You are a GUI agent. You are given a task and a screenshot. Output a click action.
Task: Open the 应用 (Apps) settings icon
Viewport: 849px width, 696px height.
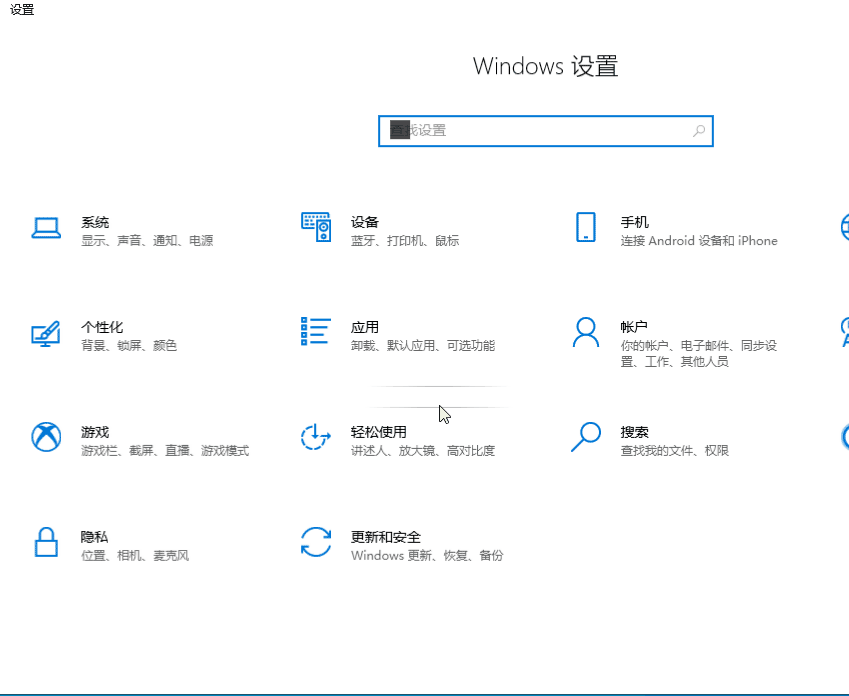click(x=315, y=333)
